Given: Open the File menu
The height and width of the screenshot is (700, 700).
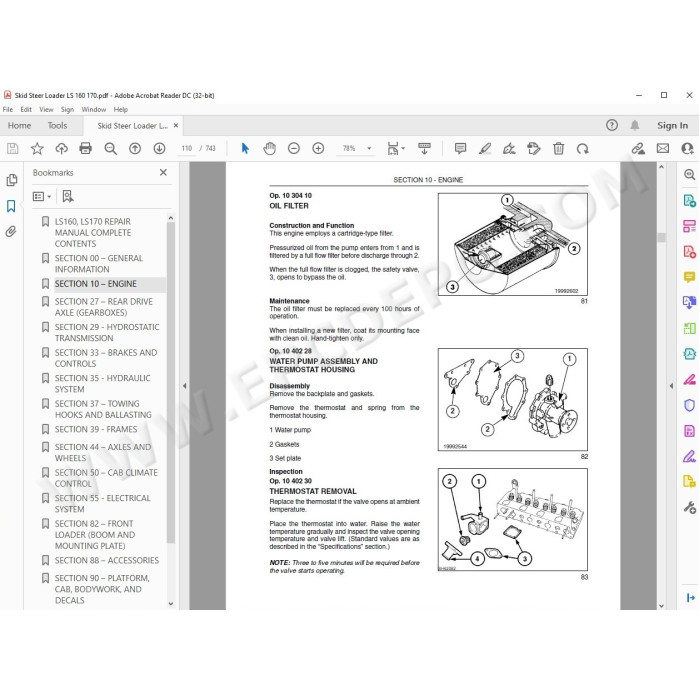Looking at the screenshot, I should pos(8,109).
